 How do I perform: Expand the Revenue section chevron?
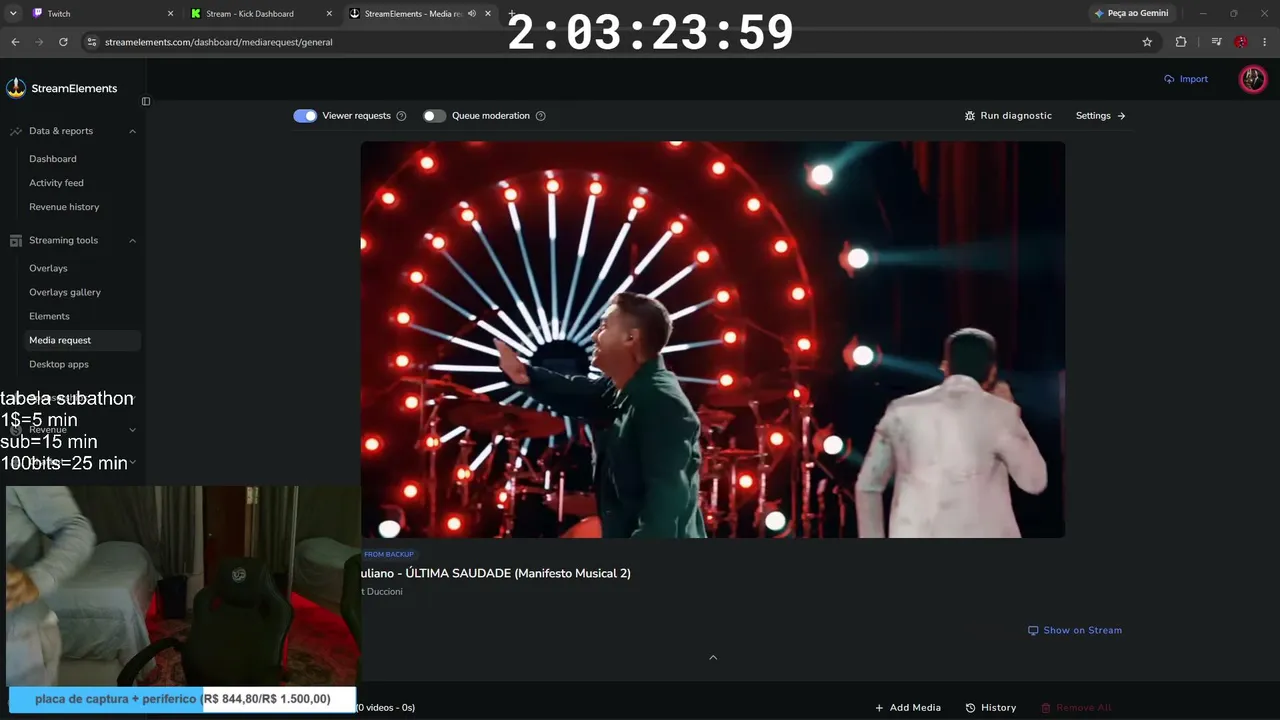click(x=132, y=430)
